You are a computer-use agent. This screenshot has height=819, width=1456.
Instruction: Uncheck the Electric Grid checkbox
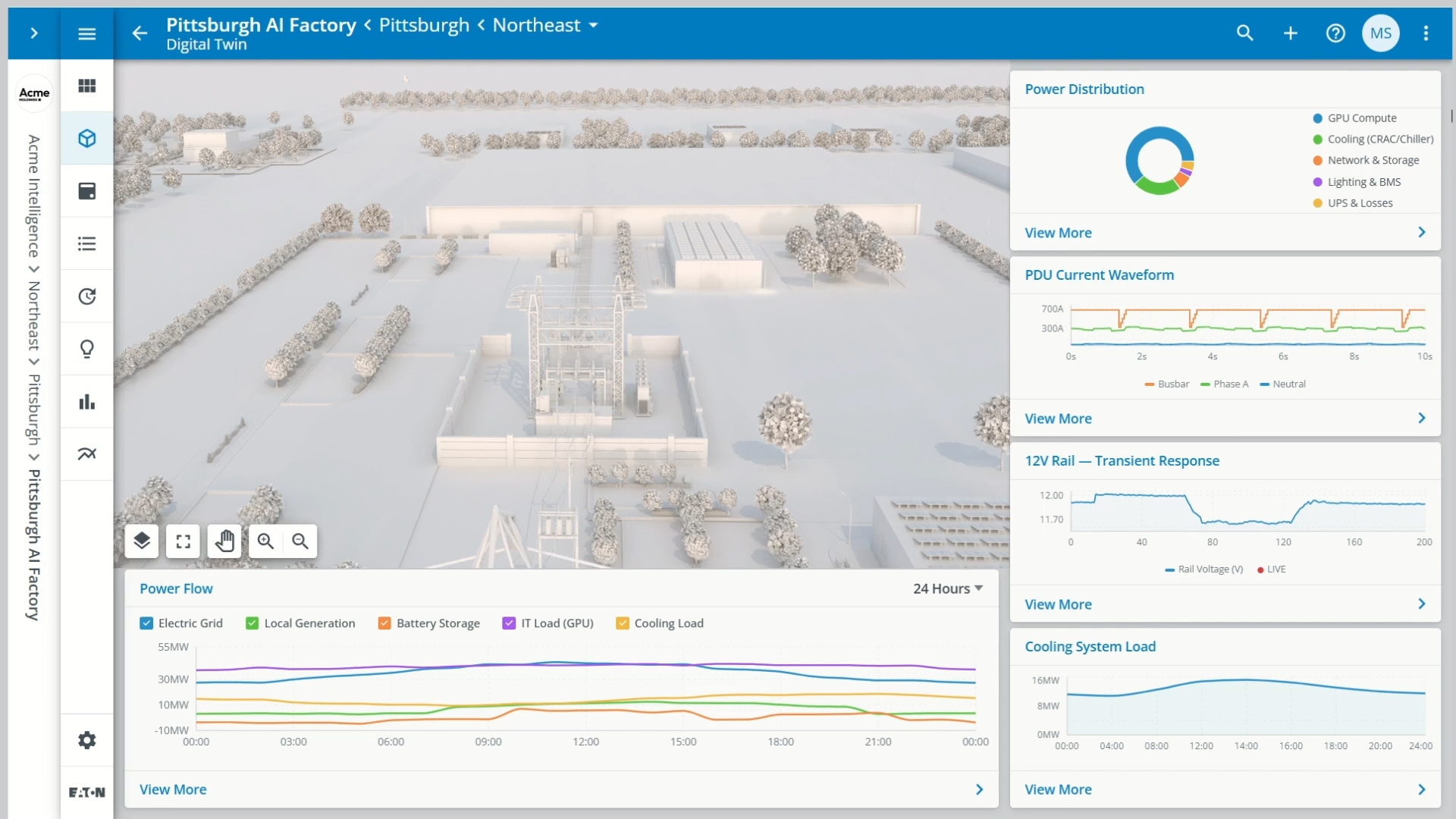(146, 623)
